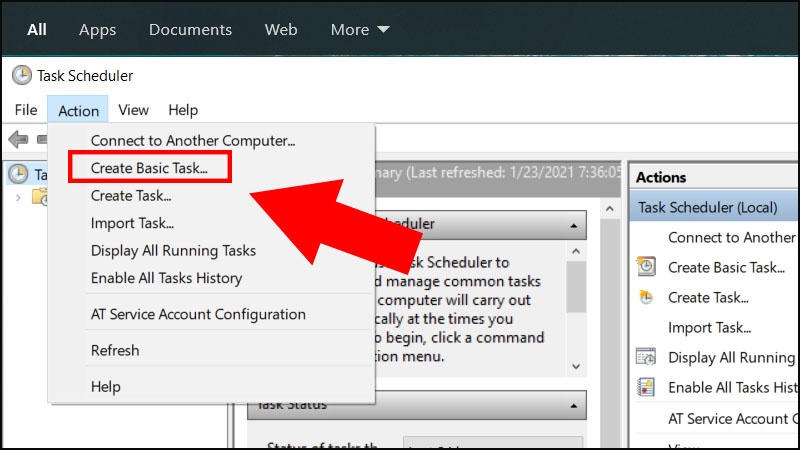800x450 pixels.
Task: Collapse the Task Status section
Action: coord(574,406)
